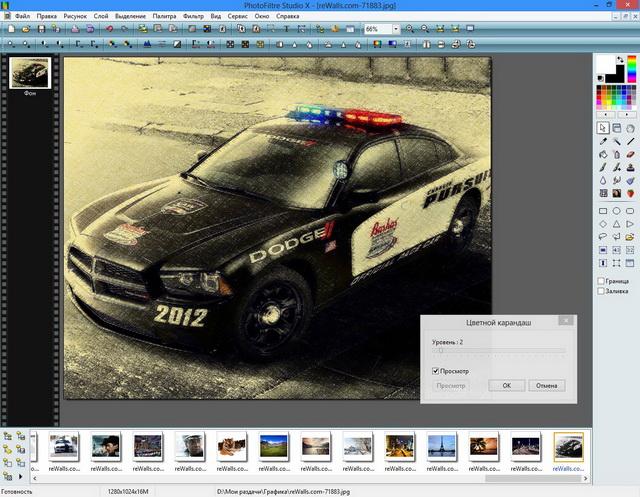Select the tiger image thumbnail
This screenshot has height=497, width=640.
(x=231, y=446)
